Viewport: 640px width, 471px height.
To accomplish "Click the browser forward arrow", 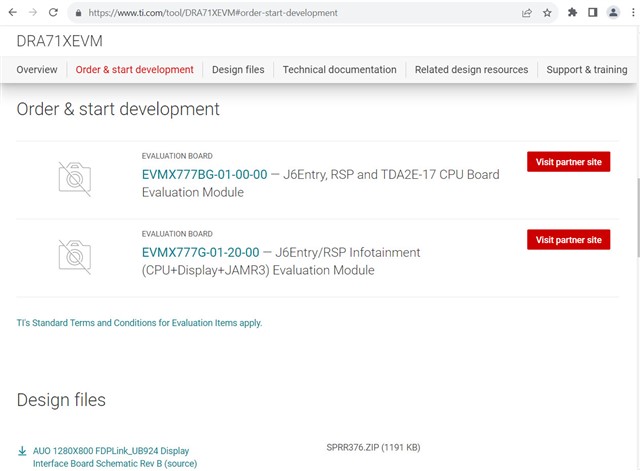I will (x=33, y=13).
